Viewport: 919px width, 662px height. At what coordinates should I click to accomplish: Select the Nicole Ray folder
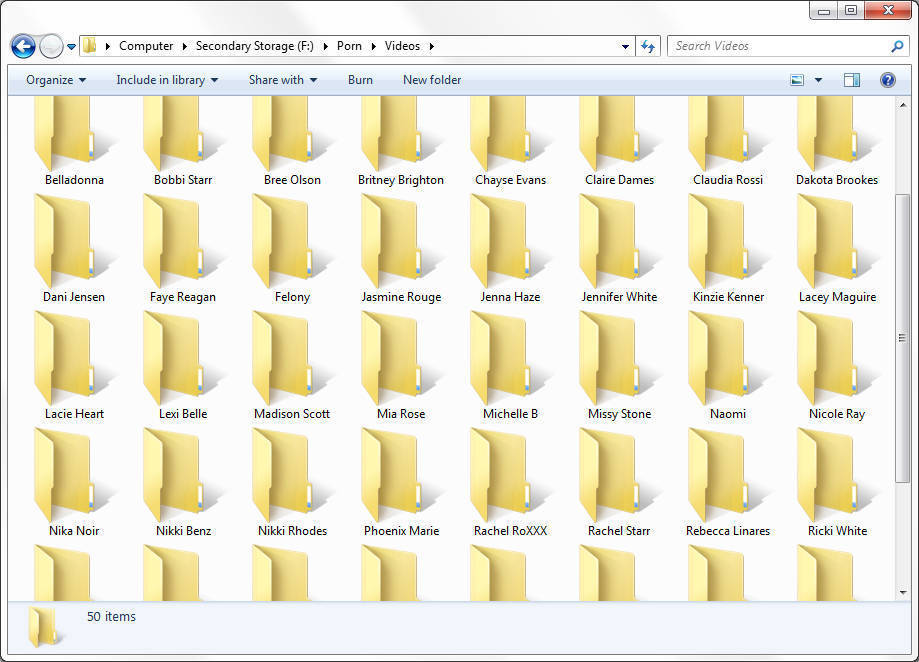pos(837,366)
